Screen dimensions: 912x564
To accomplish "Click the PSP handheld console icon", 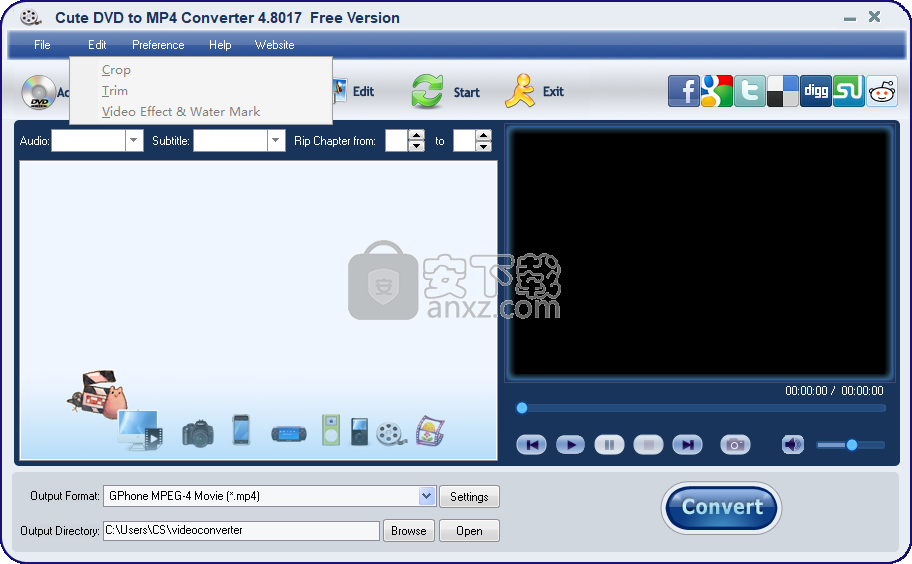I will click(288, 434).
